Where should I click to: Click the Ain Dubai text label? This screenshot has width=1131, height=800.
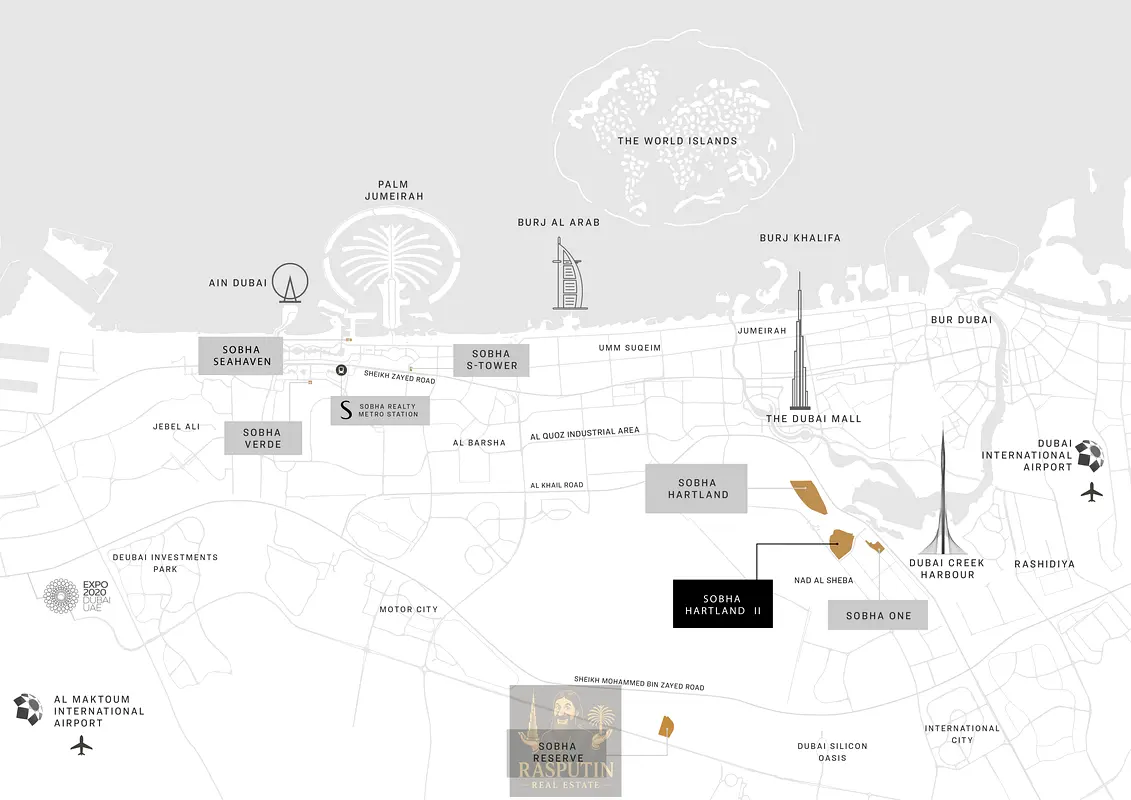[237, 283]
